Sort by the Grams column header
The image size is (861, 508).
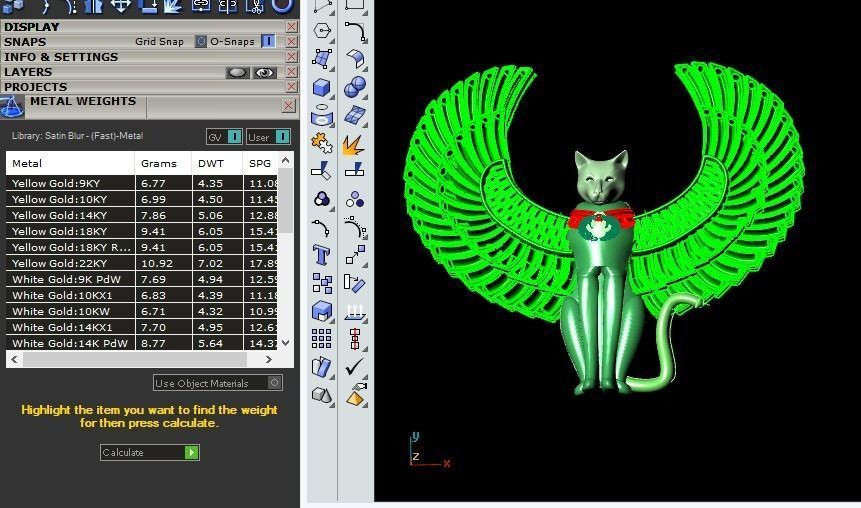pos(164,164)
